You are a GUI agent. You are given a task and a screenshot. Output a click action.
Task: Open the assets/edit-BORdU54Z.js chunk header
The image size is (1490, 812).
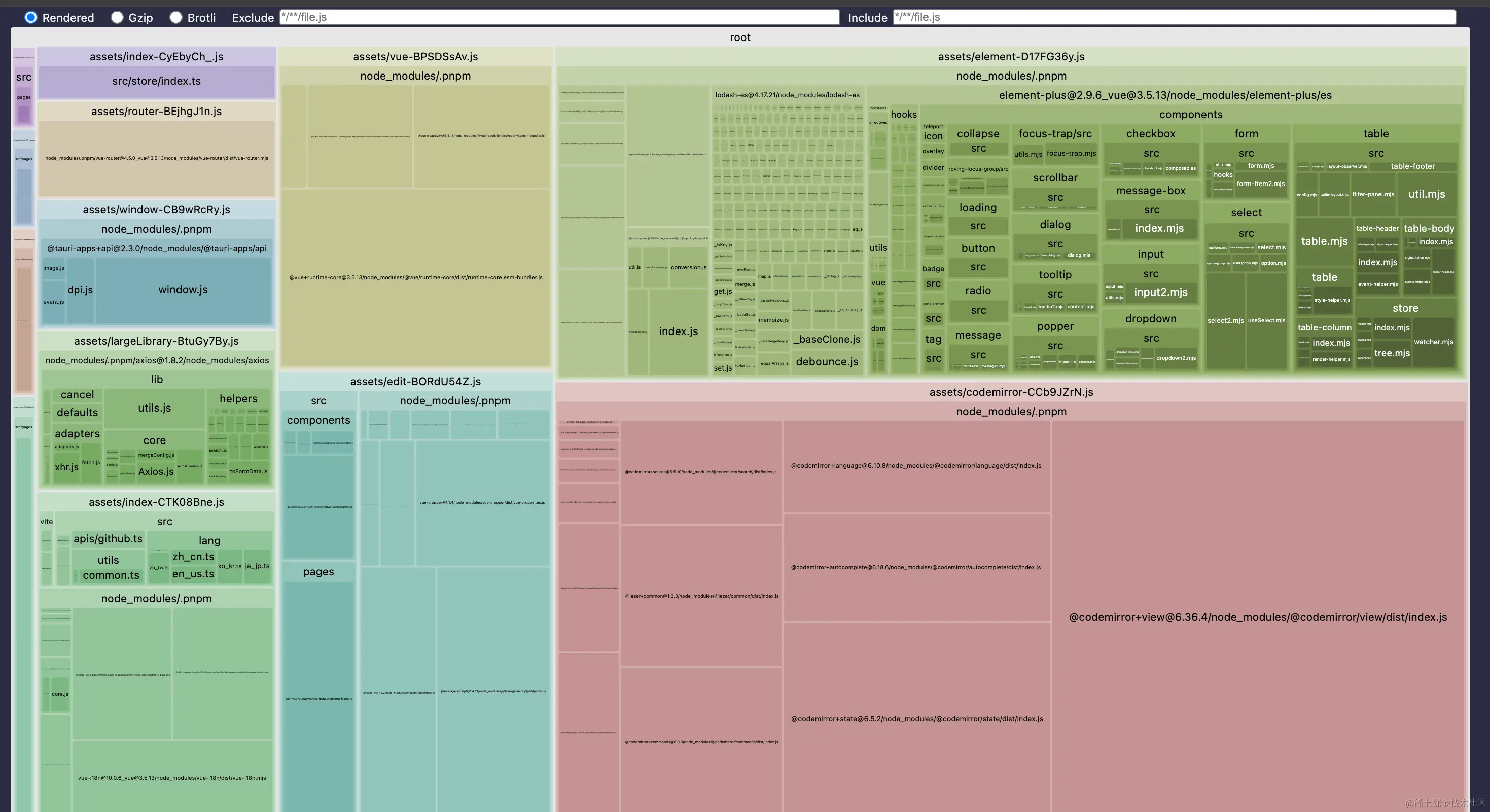[x=415, y=382]
